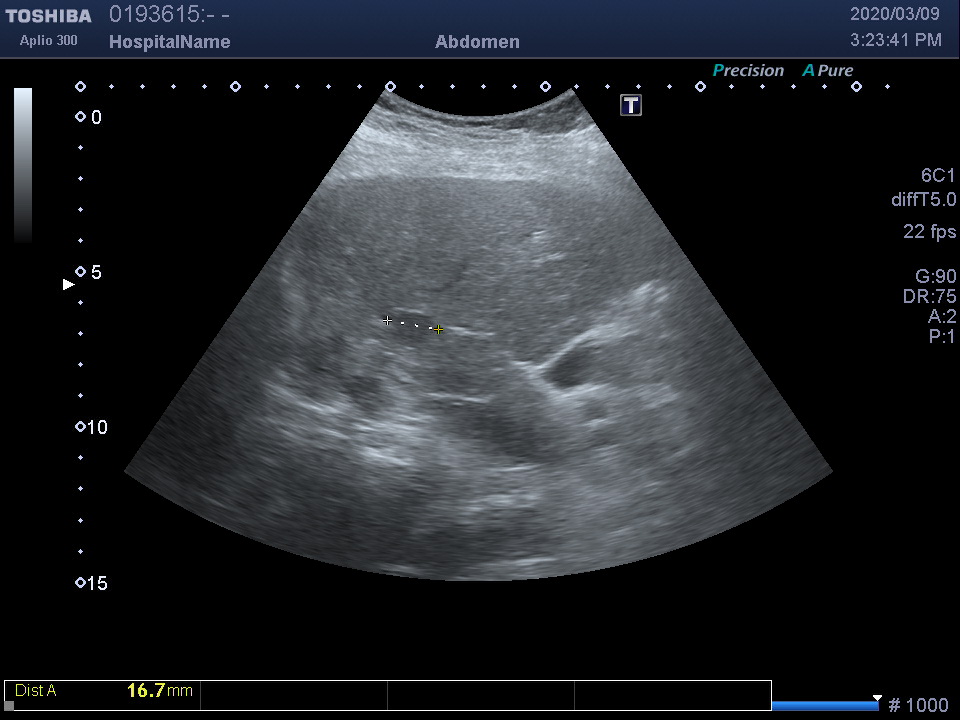Click the Dist A measurement label

point(36,691)
